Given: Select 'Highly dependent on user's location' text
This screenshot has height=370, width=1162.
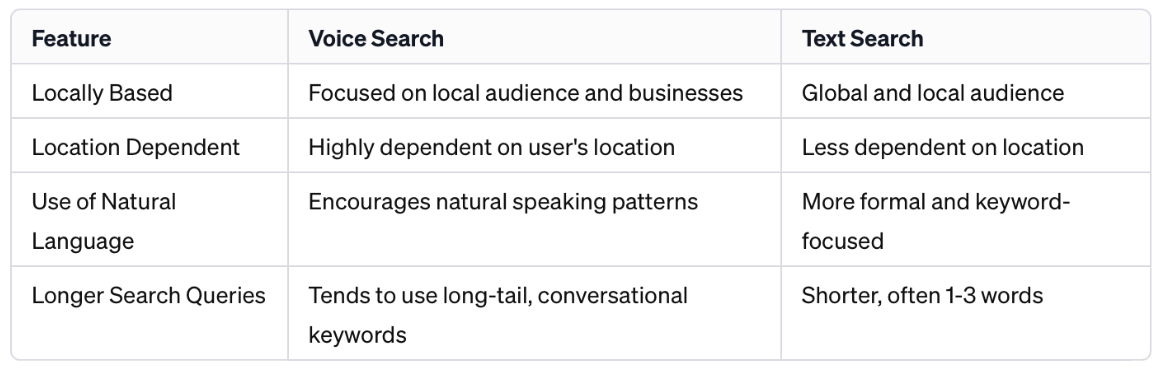Looking at the screenshot, I should (491, 147).
